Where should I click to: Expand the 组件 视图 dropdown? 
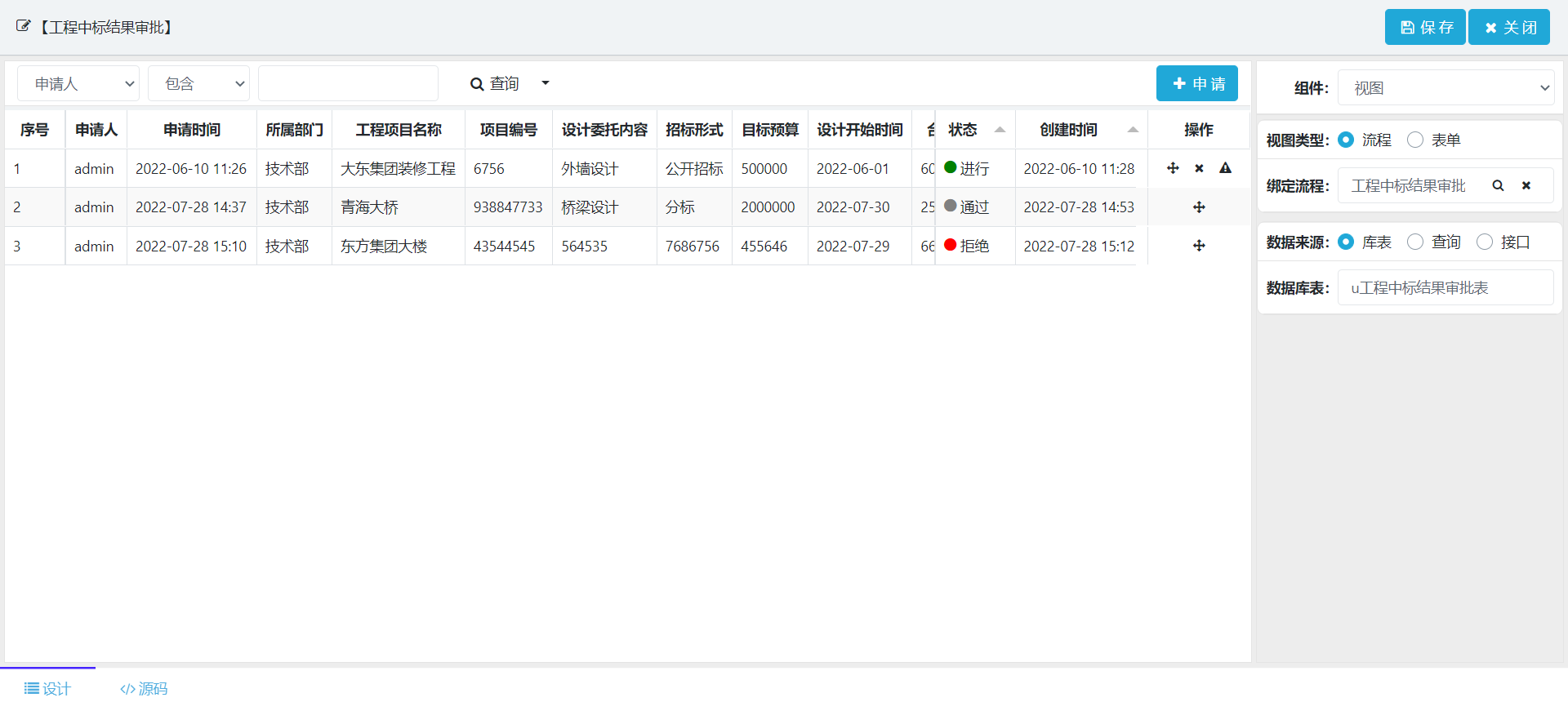1445,88
